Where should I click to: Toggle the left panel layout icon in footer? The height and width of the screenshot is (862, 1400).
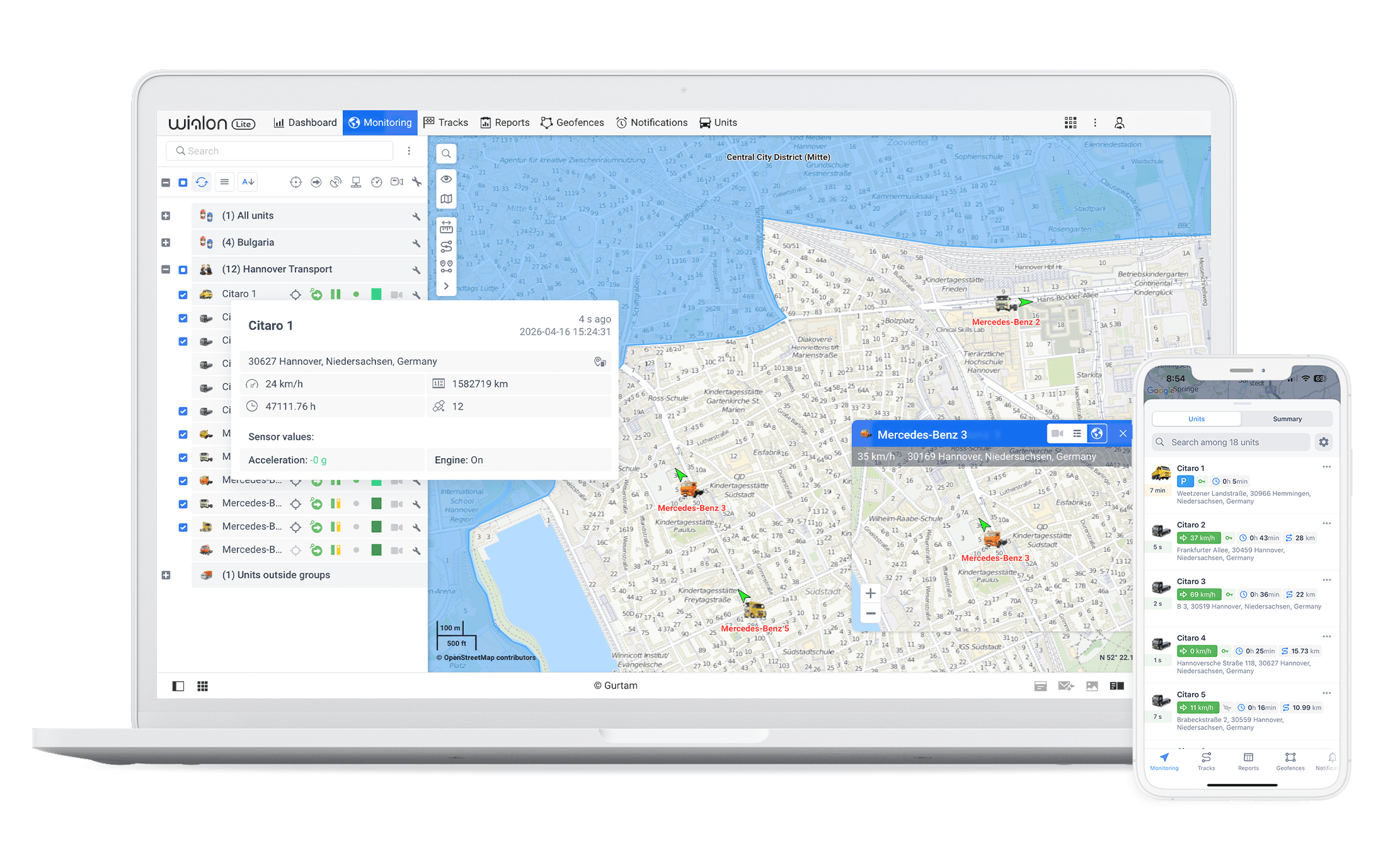(x=178, y=686)
